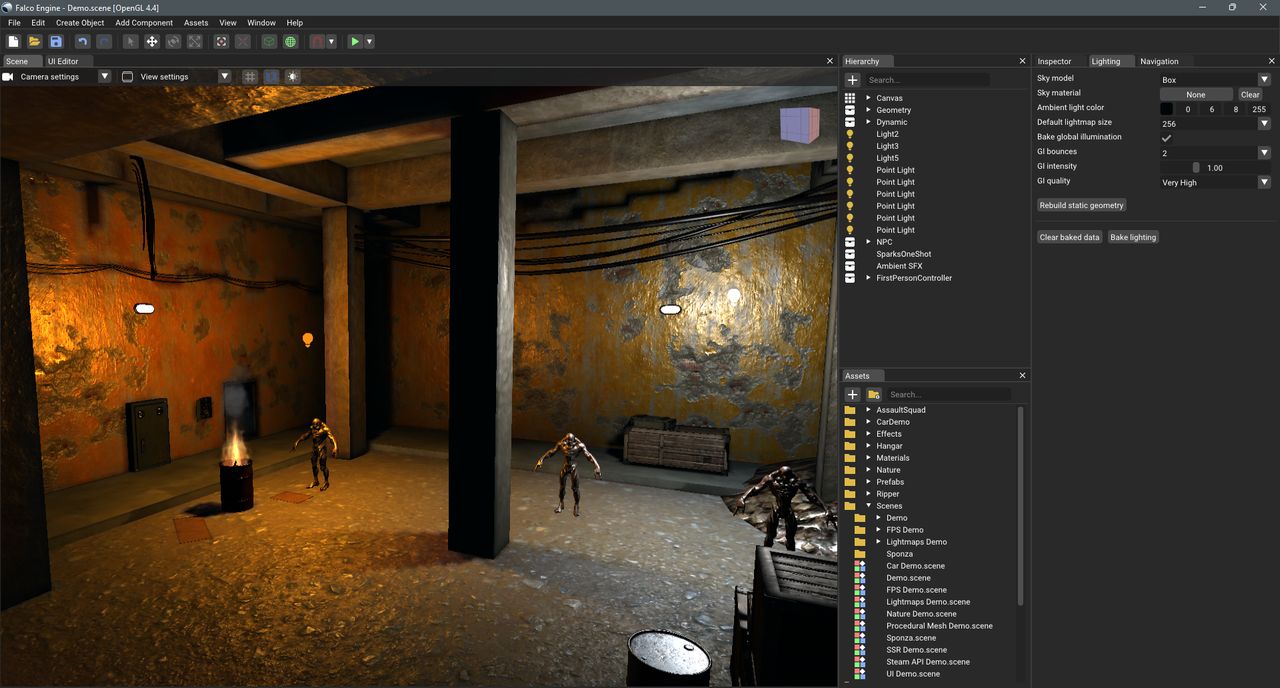The image size is (1280, 688).
Task: Click the Assets search field
Action: 948,395
